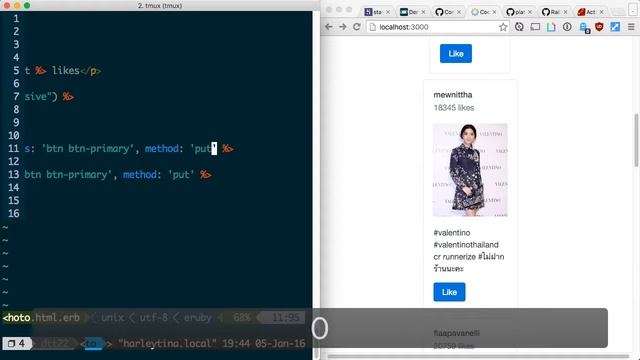Click the 'hoto.html.erb' filename in vim statusline
Image resolution: width=640 pixels, height=360 pixels.
pyautogui.click(x=41, y=318)
